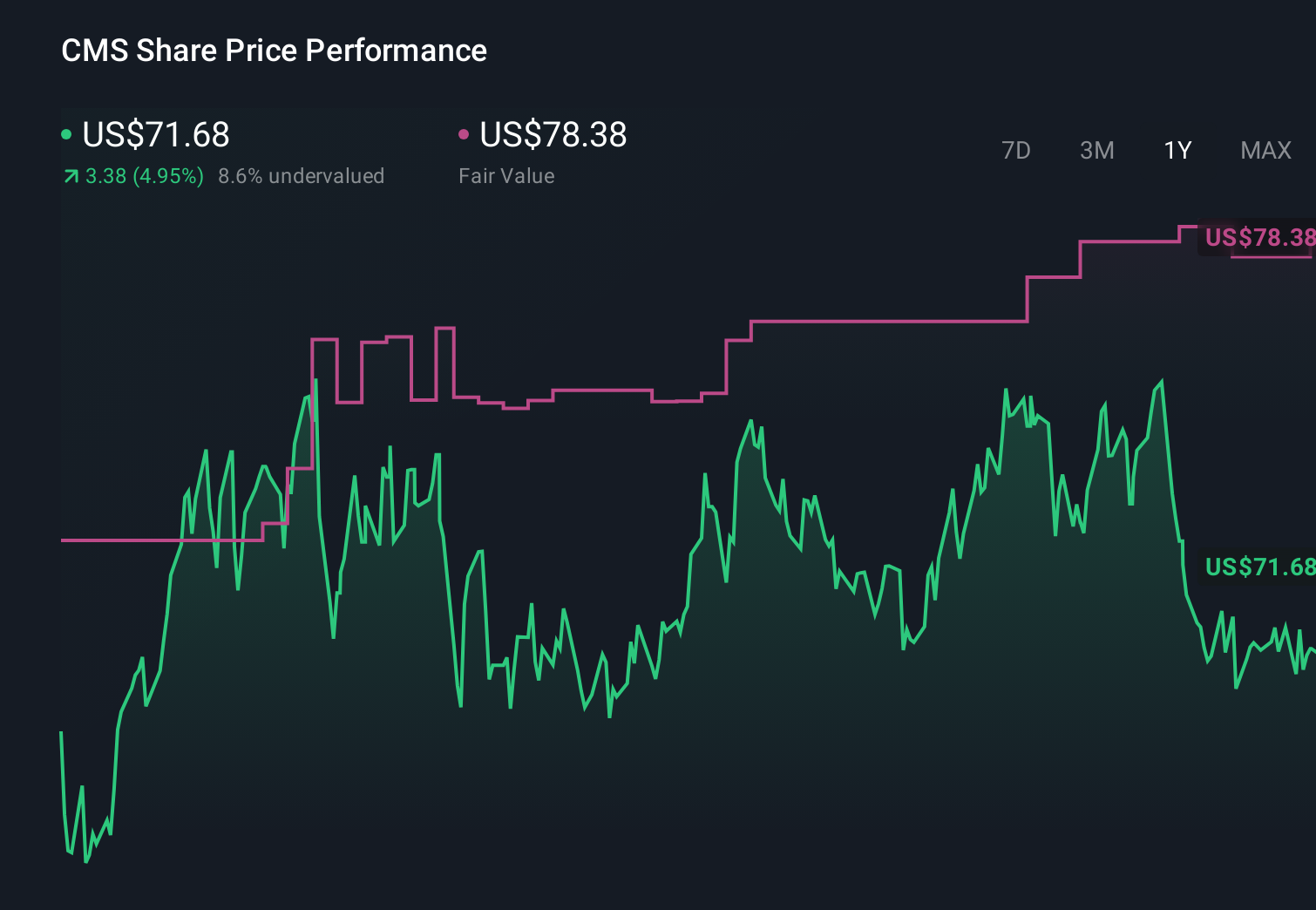
Task: Click the 8.6% undervalued label
Action: (302, 176)
